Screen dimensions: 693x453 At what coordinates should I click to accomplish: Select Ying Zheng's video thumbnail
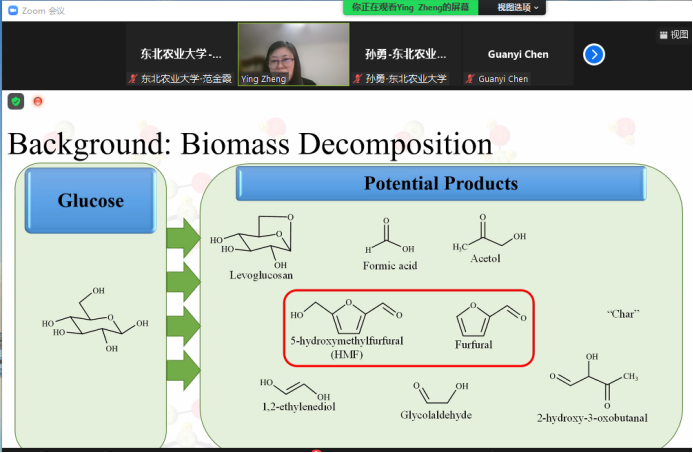click(x=293, y=54)
